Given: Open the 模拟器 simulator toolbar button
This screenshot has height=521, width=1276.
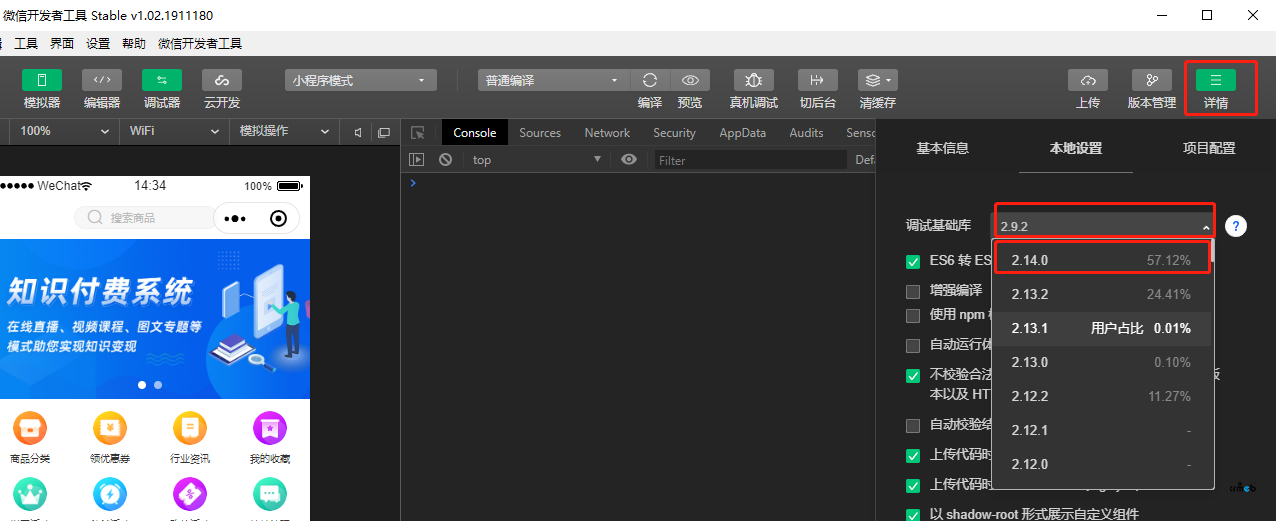Looking at the screenshot, I should click(42, 80).
